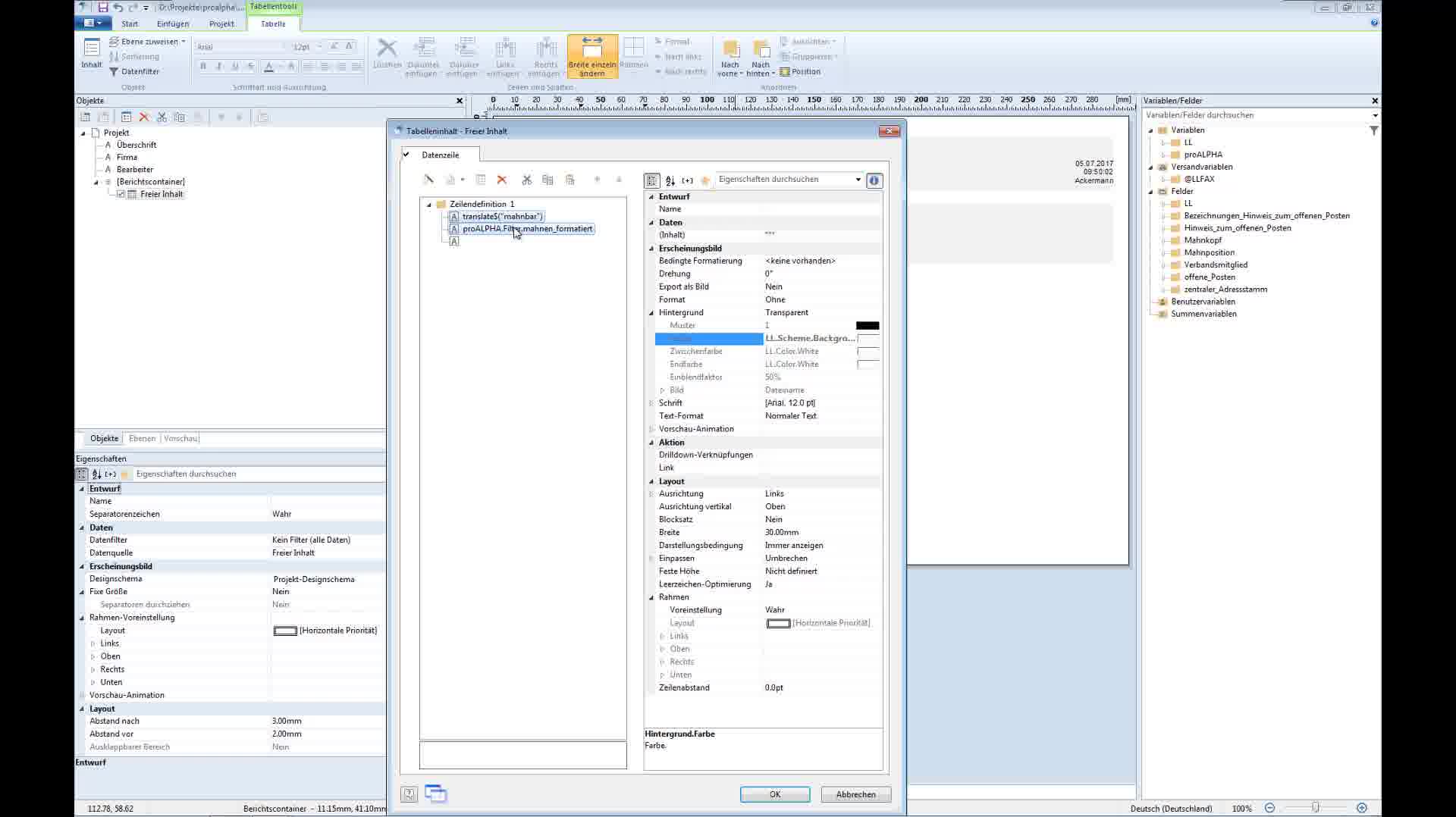Click the scissors icon in Objekte toolbar

[162, 117]
